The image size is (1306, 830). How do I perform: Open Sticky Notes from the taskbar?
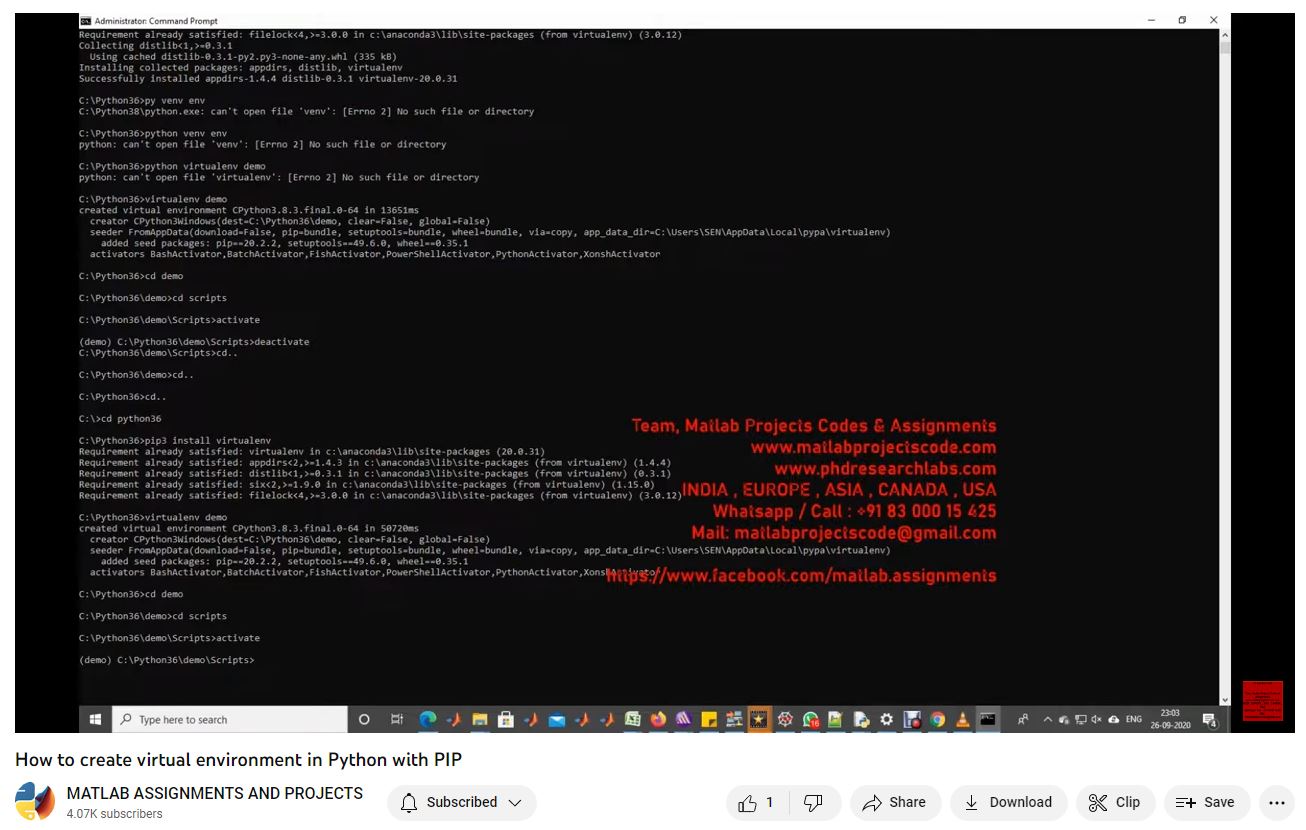click(709, 719)
